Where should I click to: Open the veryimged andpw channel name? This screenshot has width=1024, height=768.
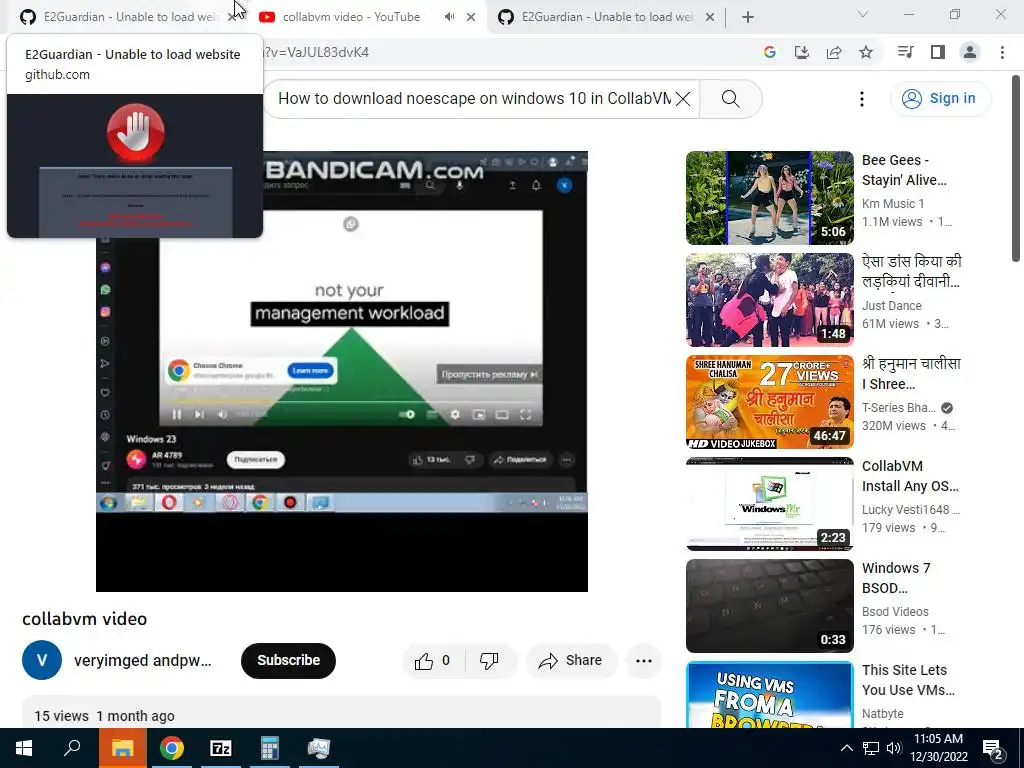(x=142, y=660)
